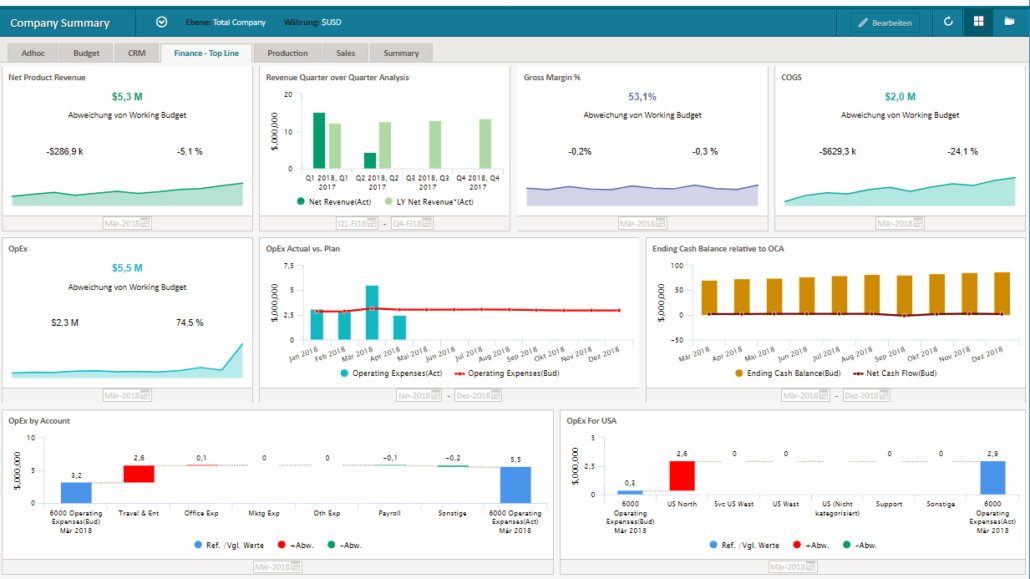Open calendar icon in COGS panel

pos(917,224)
